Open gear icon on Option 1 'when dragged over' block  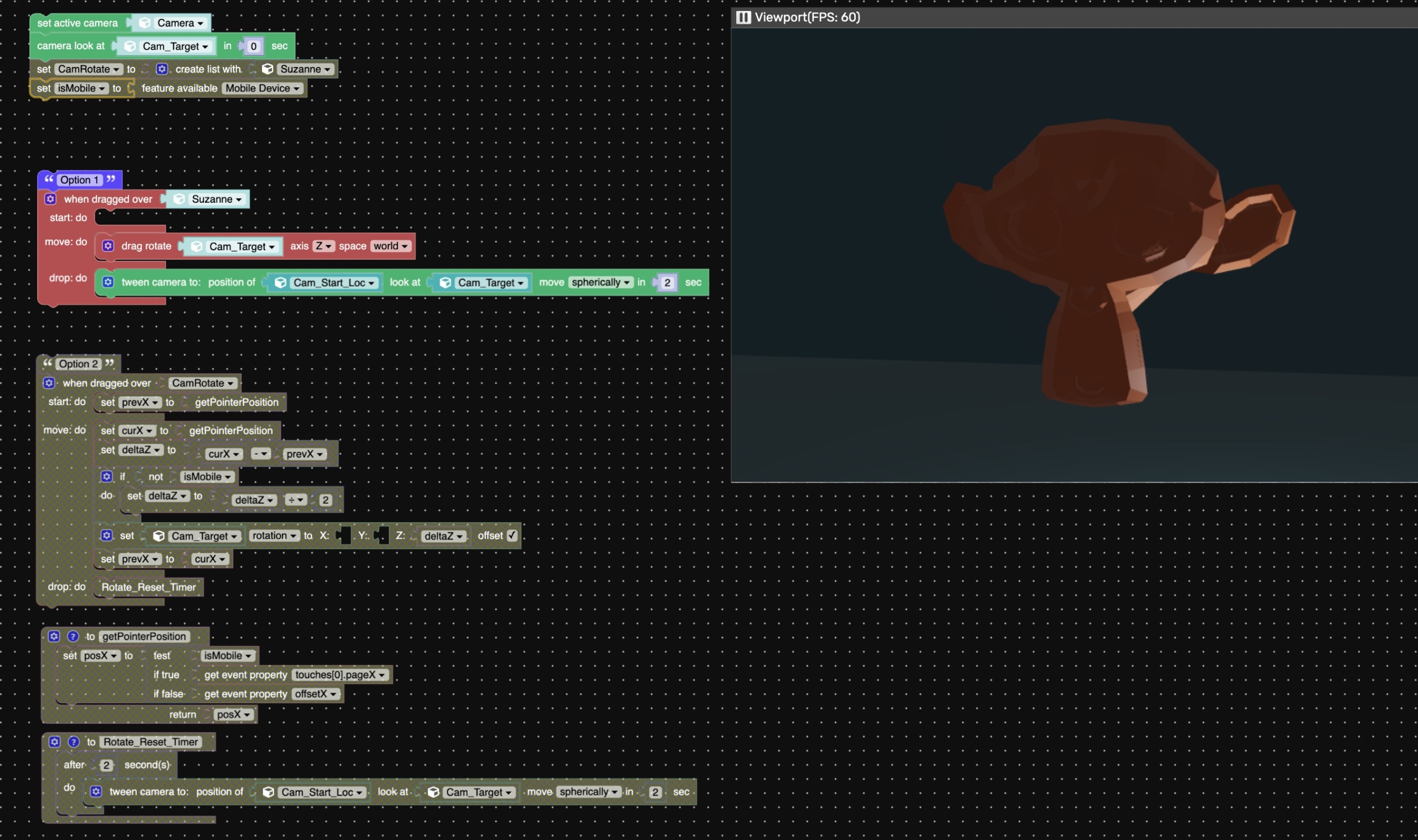pyautogui.click(x=50, y=199)
